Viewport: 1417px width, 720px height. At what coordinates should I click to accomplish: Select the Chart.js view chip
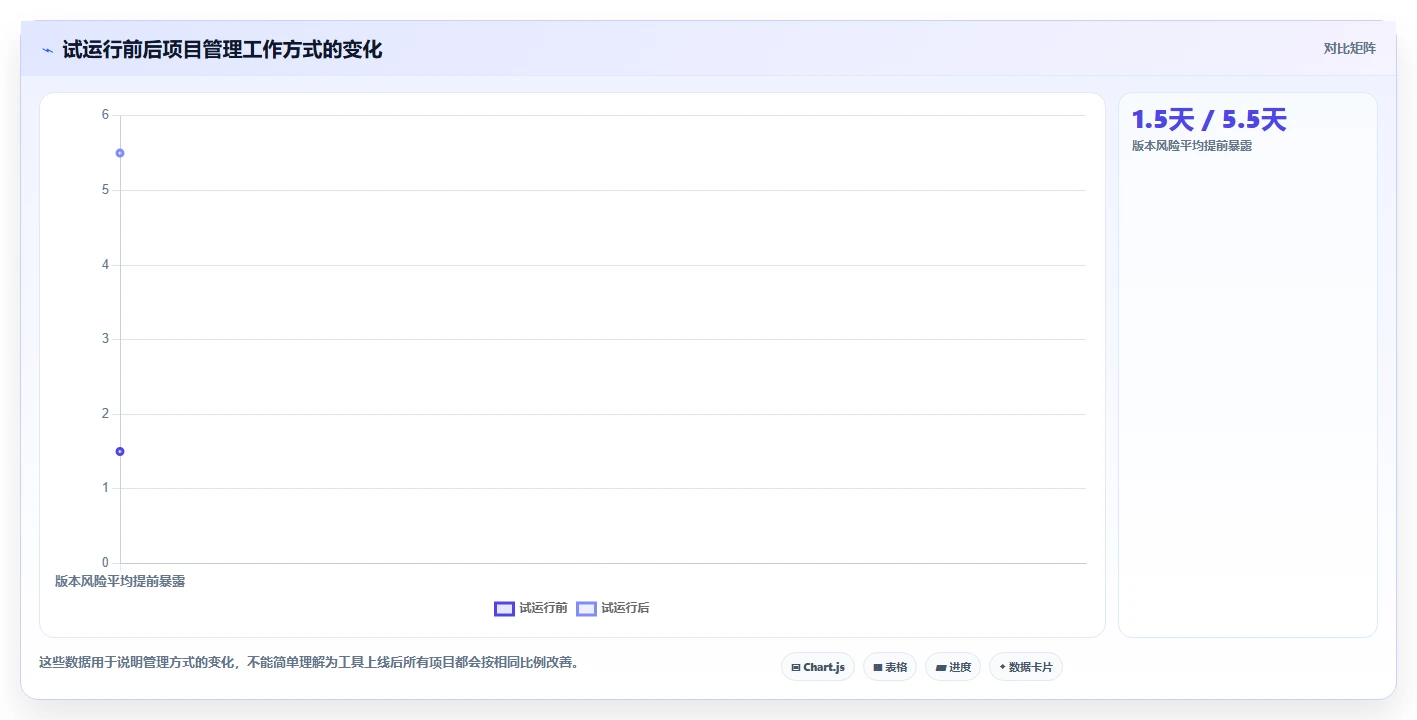click(818, 667)
